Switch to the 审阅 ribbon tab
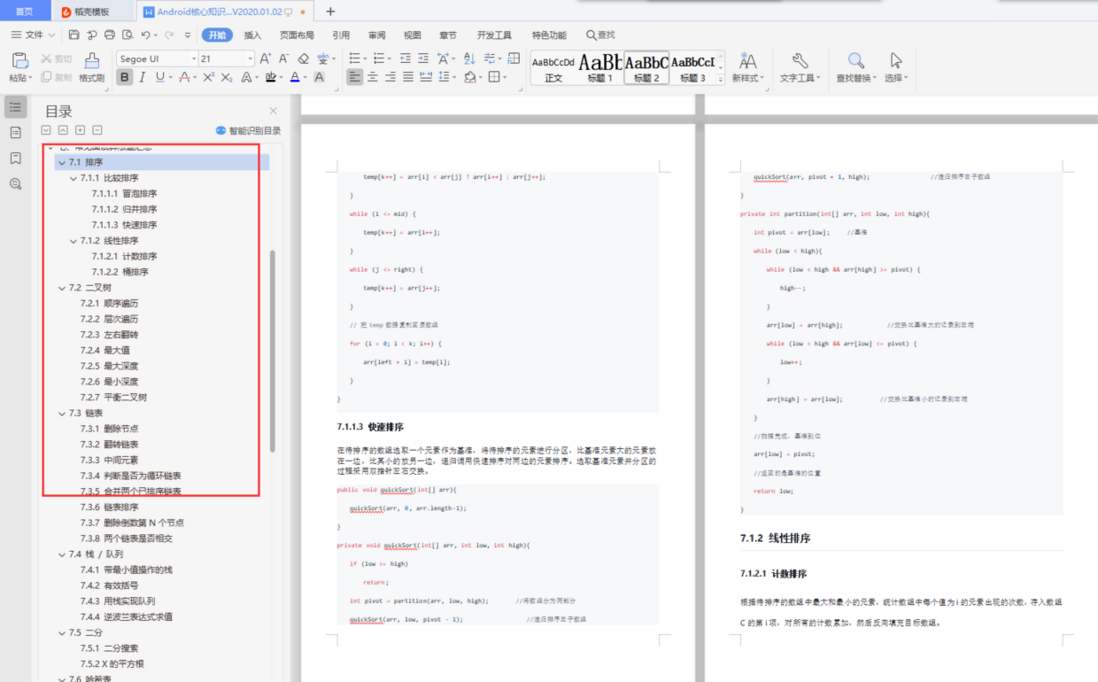Screen dimensions: 1098x682 pos(377,35)
